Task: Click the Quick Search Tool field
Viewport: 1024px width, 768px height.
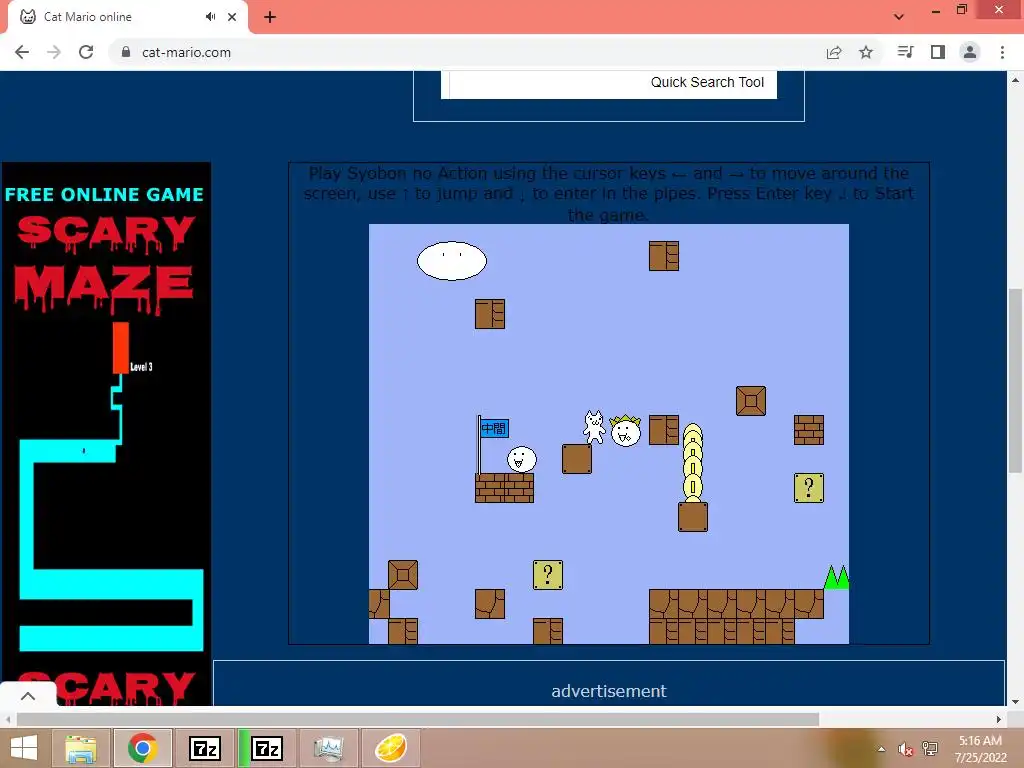Action: [609, 83]
